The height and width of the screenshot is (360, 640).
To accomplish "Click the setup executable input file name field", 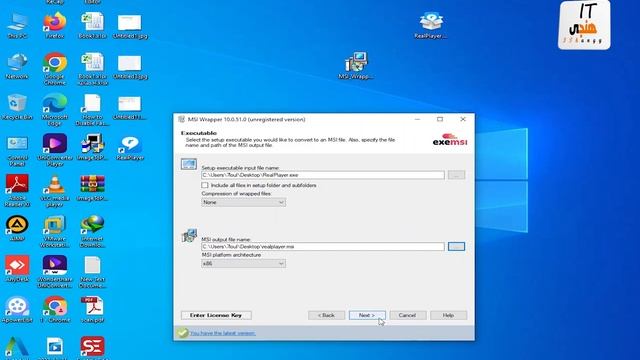I will (x=322, y=175).
